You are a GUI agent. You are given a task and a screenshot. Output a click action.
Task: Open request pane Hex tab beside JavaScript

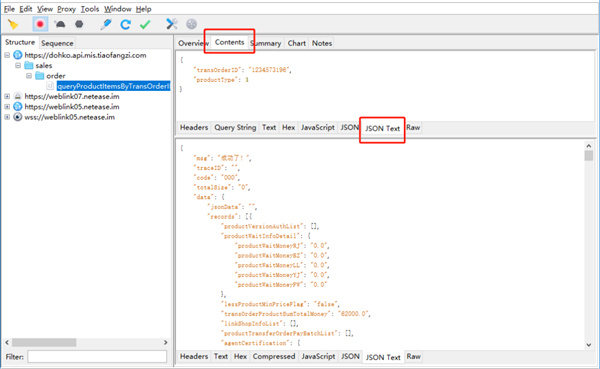[x=289, y=127]
